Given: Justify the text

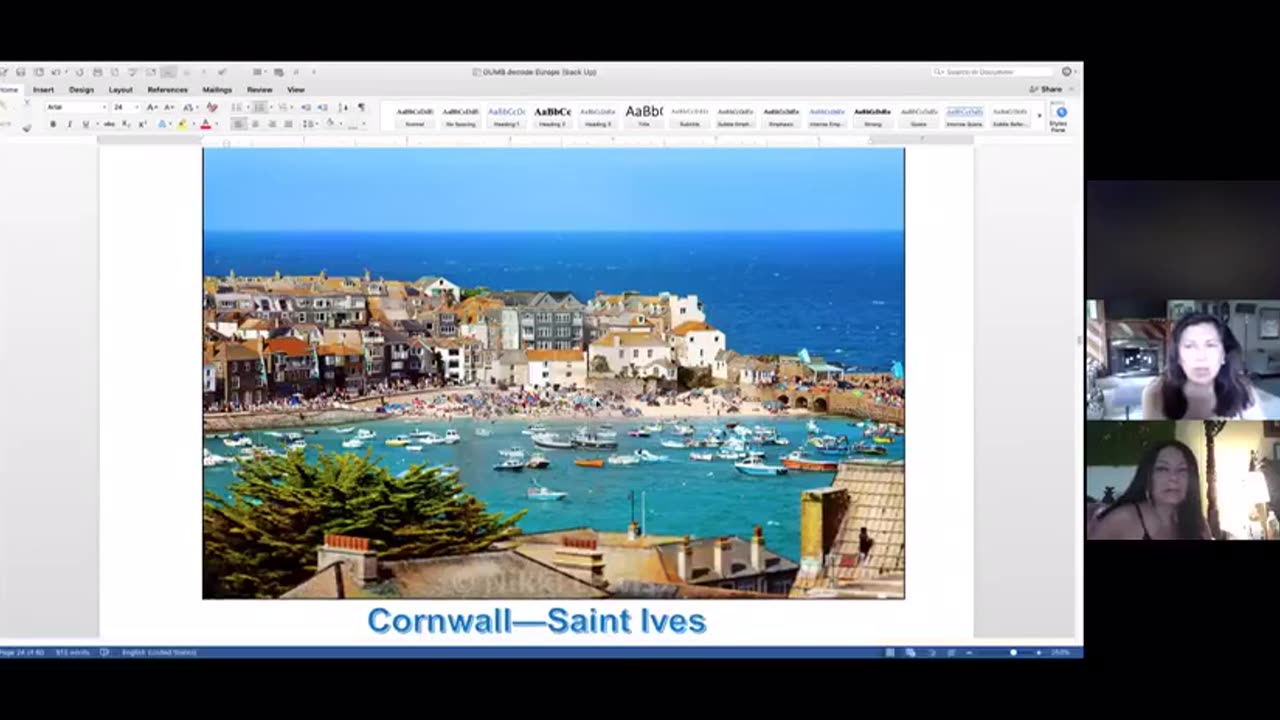Looking at the screenshot, I should pos(288,124).
